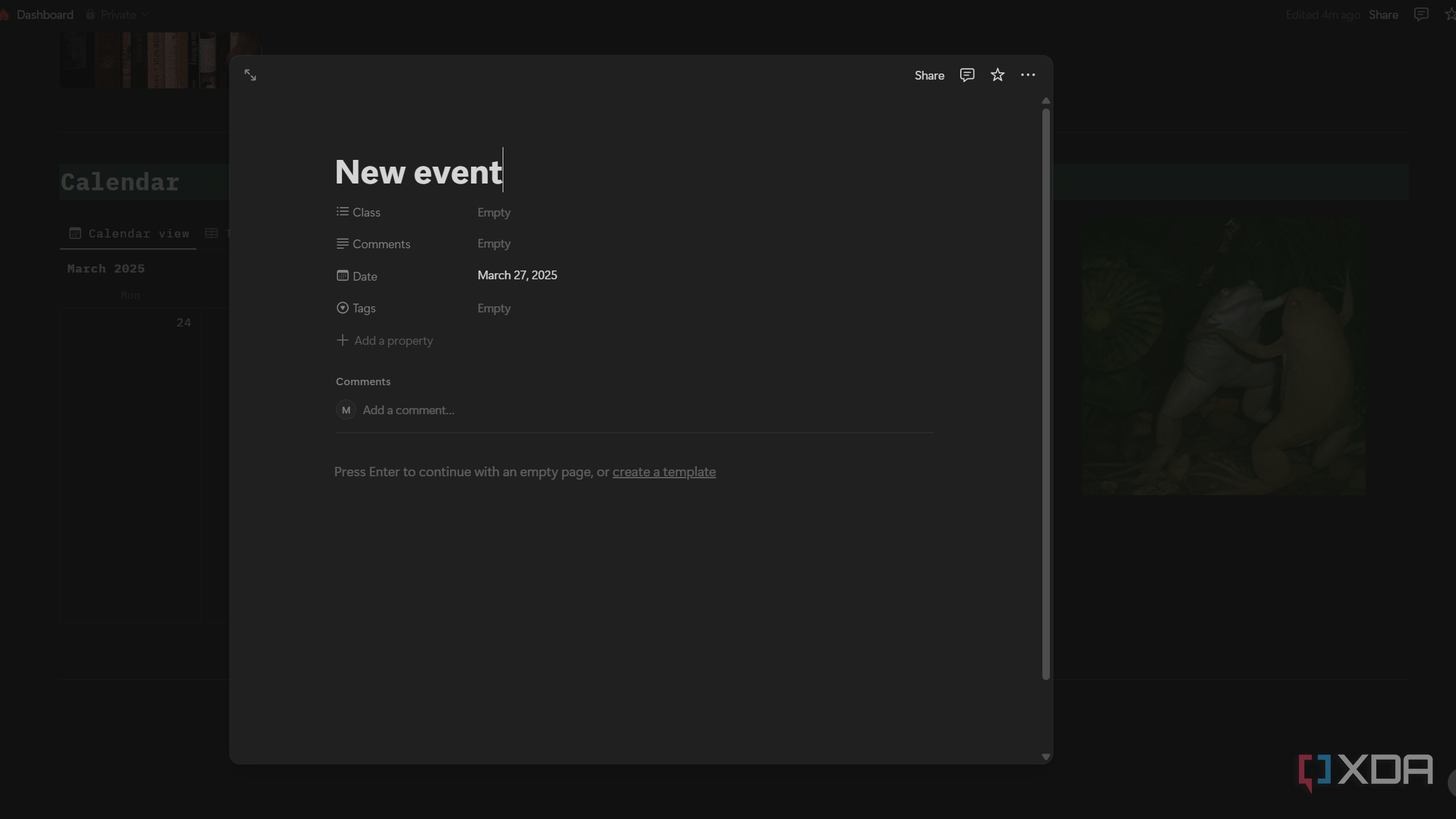Click the frog painting image in background
The image size is (1456, 819).
1223,356
